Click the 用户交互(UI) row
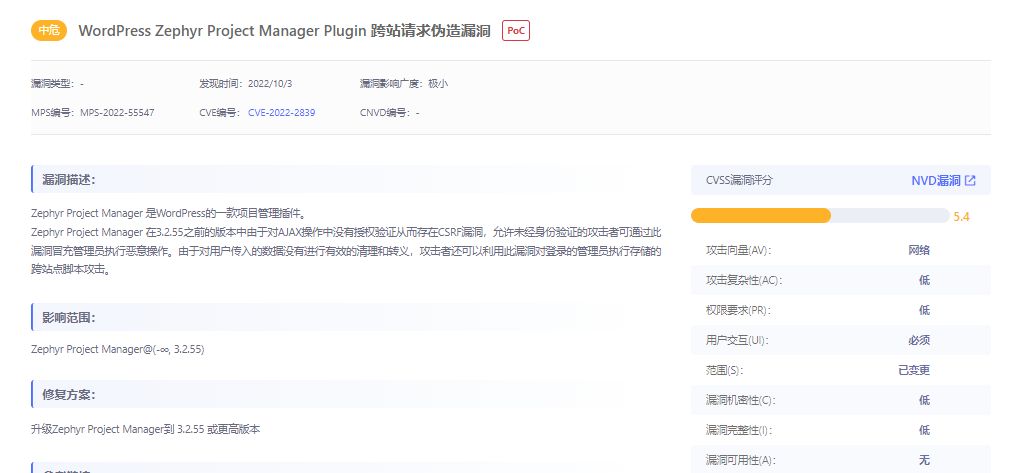 pos(841,340)
